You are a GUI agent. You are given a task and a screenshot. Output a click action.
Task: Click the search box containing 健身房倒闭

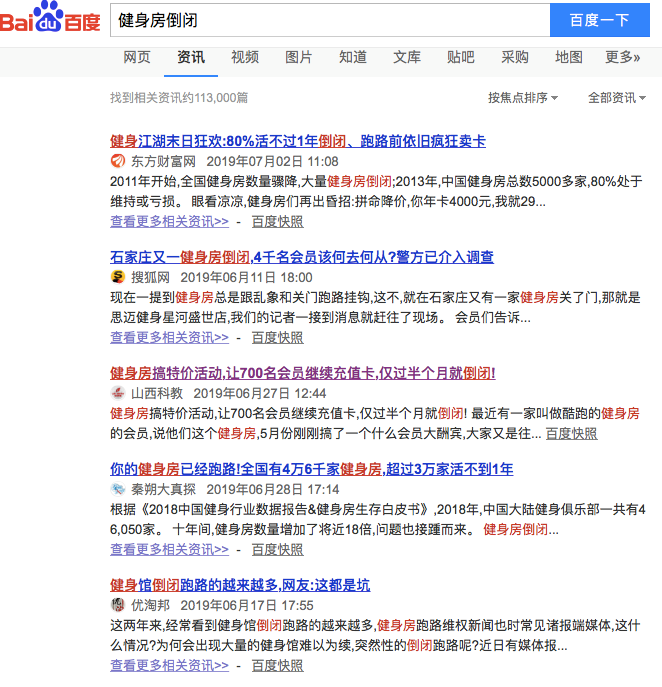(330, 20)
